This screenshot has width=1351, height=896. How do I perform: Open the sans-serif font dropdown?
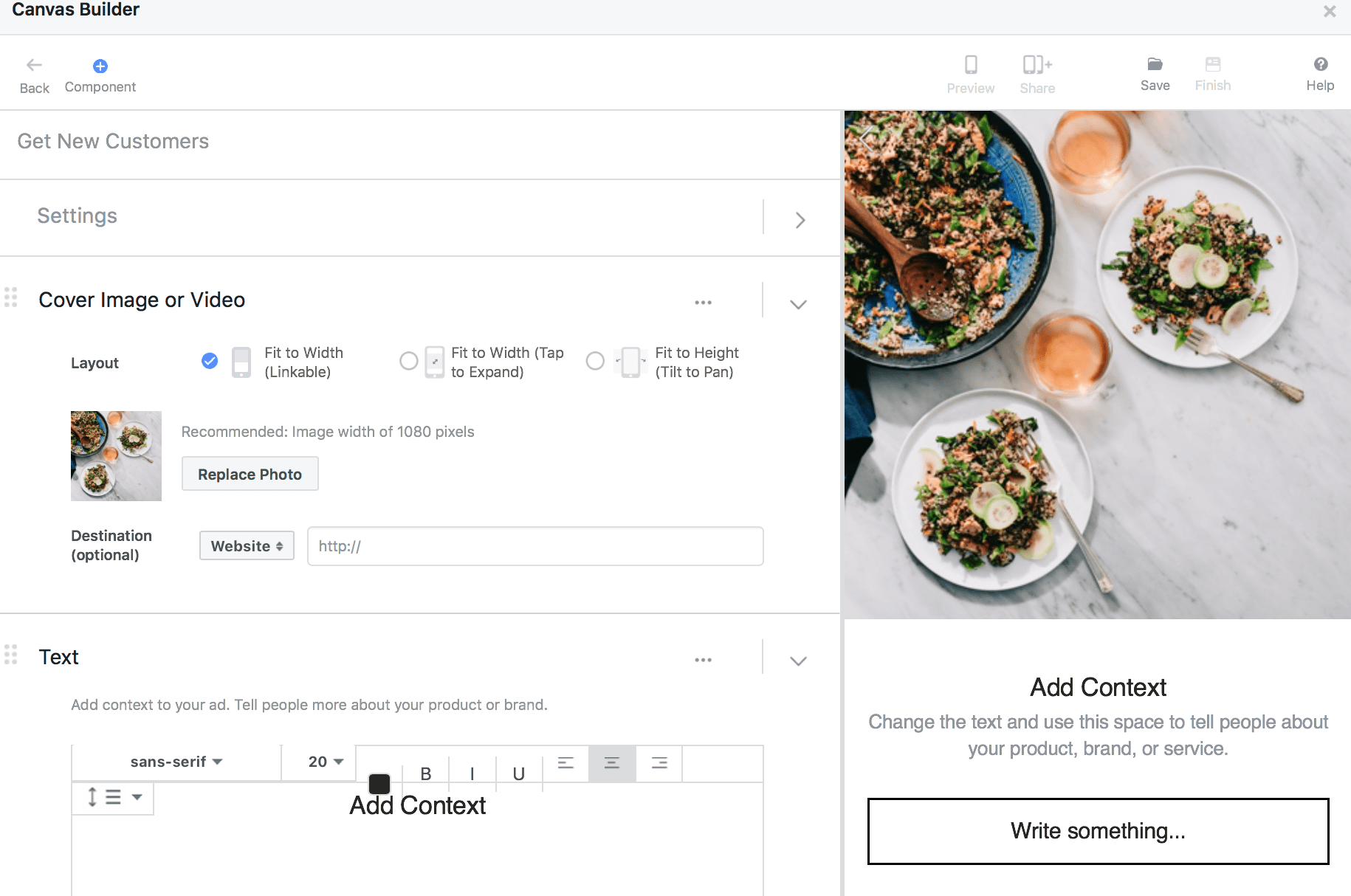[x=176, y=762]
